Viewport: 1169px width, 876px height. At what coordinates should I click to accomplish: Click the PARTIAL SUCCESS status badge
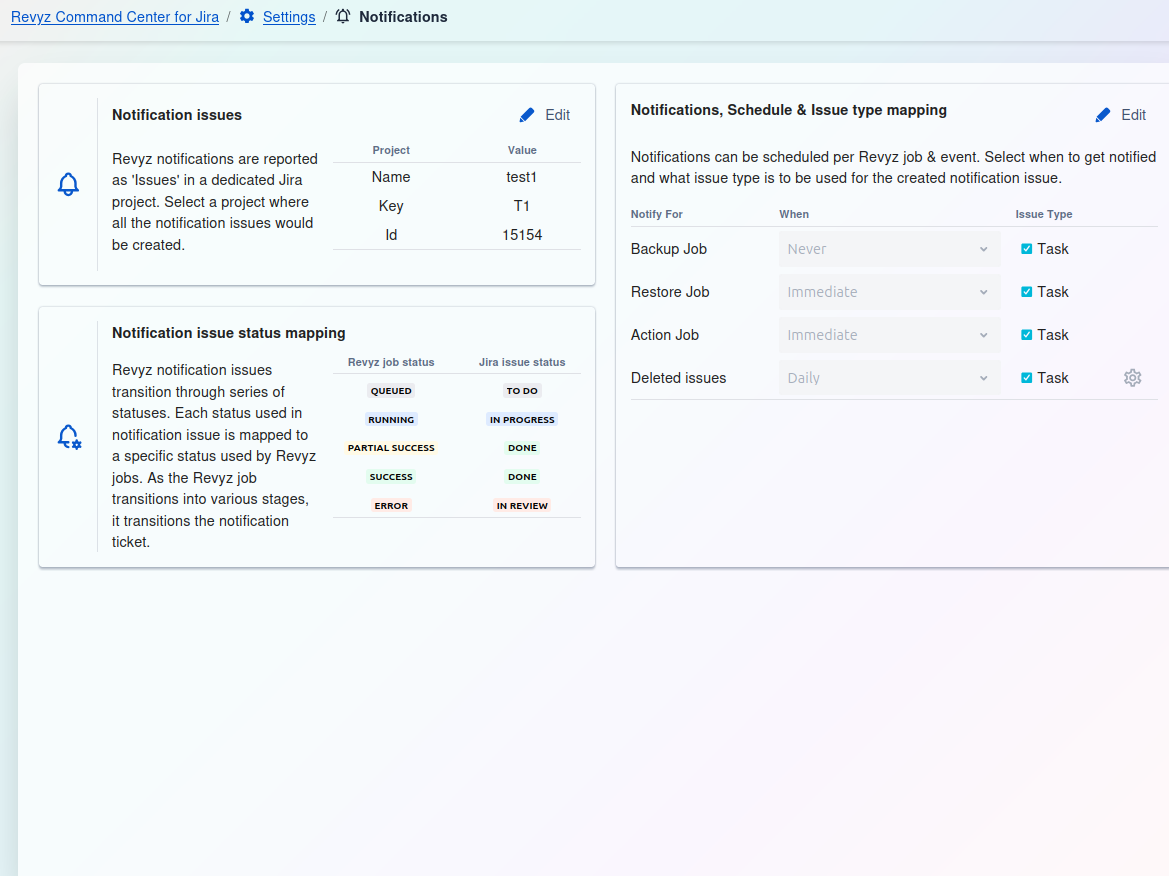[x=391, y=448]
